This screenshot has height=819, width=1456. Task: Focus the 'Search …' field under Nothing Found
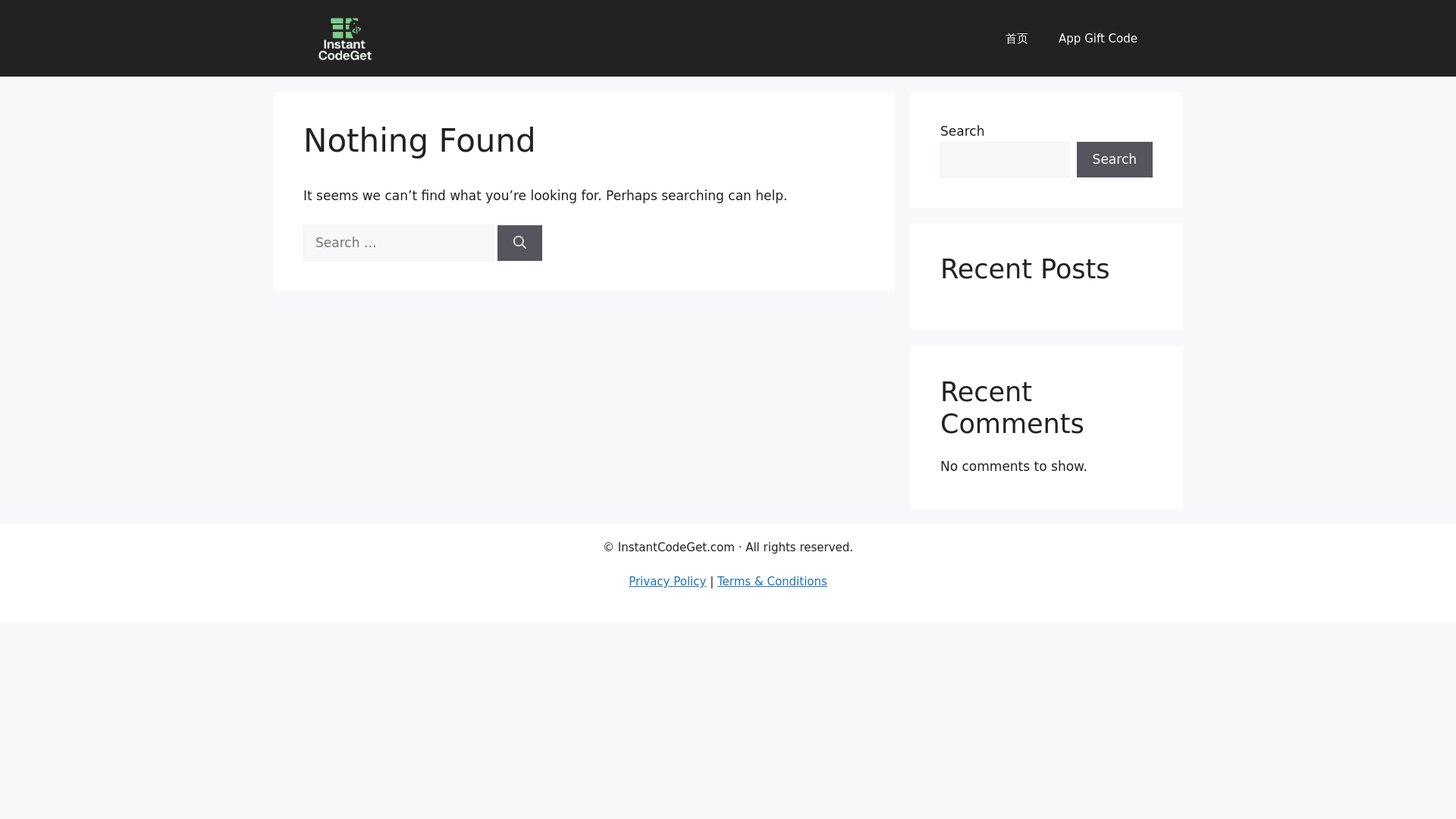(x=398, y=243)
